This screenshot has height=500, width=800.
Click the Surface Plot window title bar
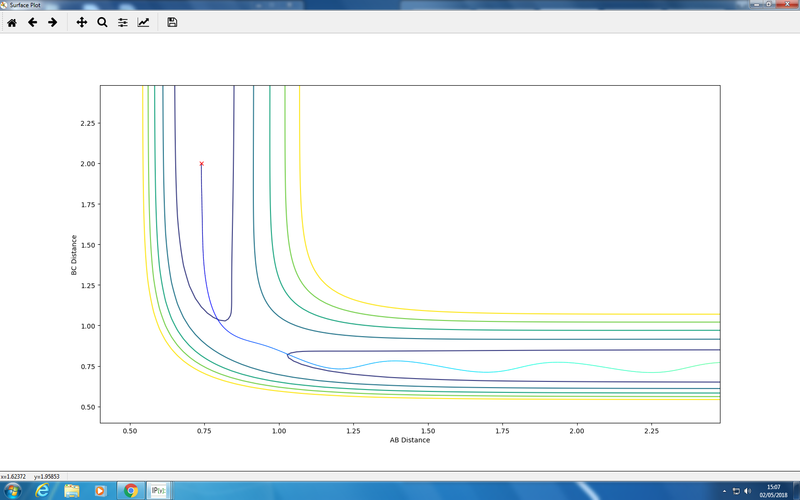pyautogui.click(x=400, y=4)
